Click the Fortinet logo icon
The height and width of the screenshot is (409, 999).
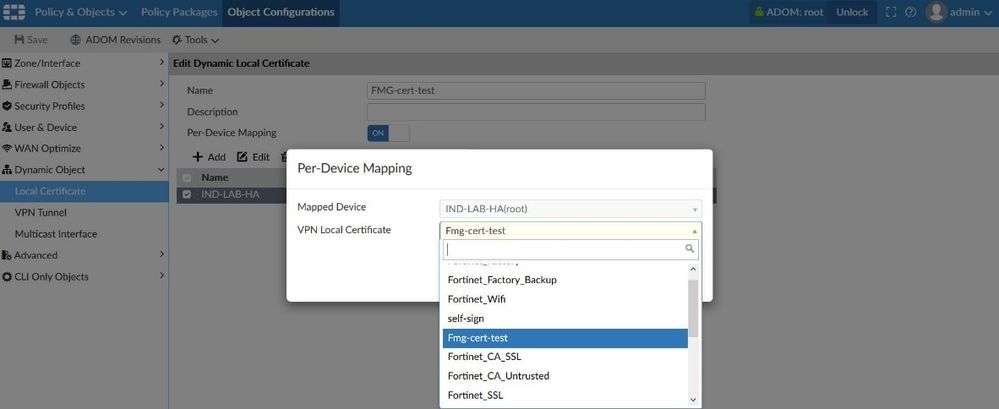14,12
